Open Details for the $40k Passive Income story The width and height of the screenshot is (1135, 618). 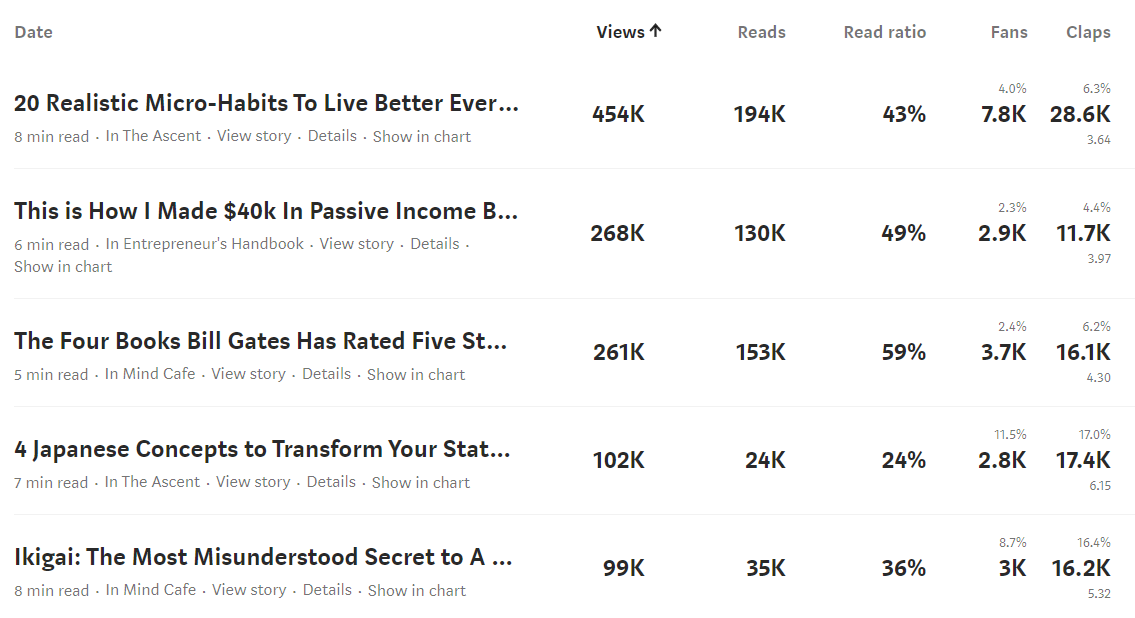(434, 244)
